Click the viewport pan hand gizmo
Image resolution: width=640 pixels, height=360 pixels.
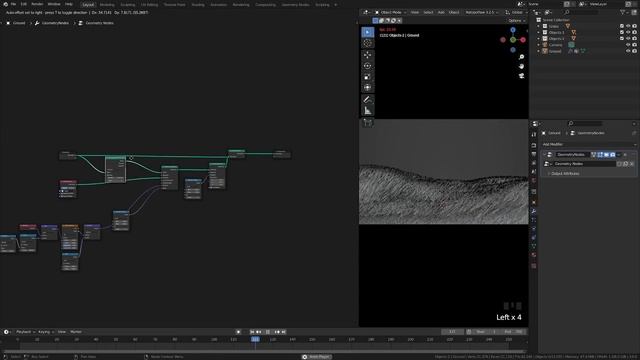[521, 67]
